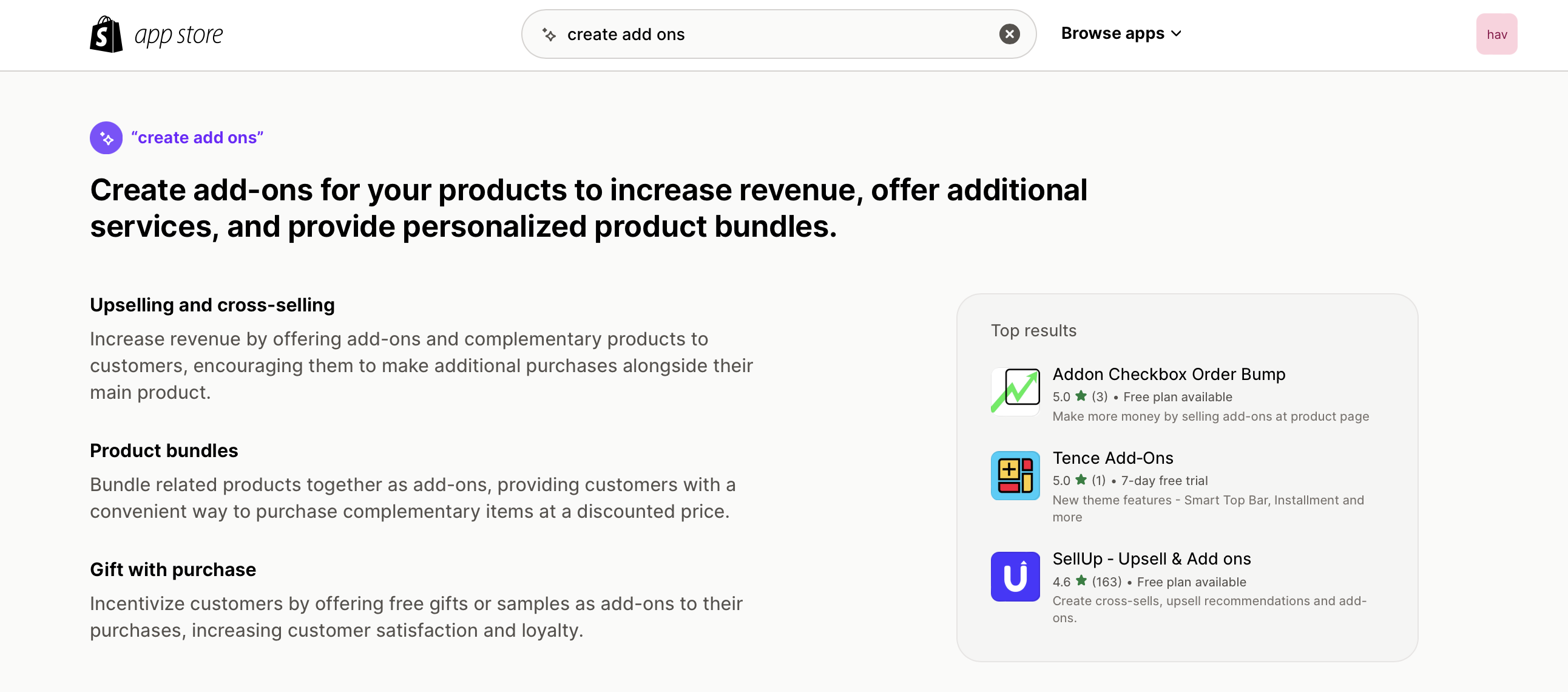
Task: Click the search box with 'create add ons'
Action: point(779,34)
